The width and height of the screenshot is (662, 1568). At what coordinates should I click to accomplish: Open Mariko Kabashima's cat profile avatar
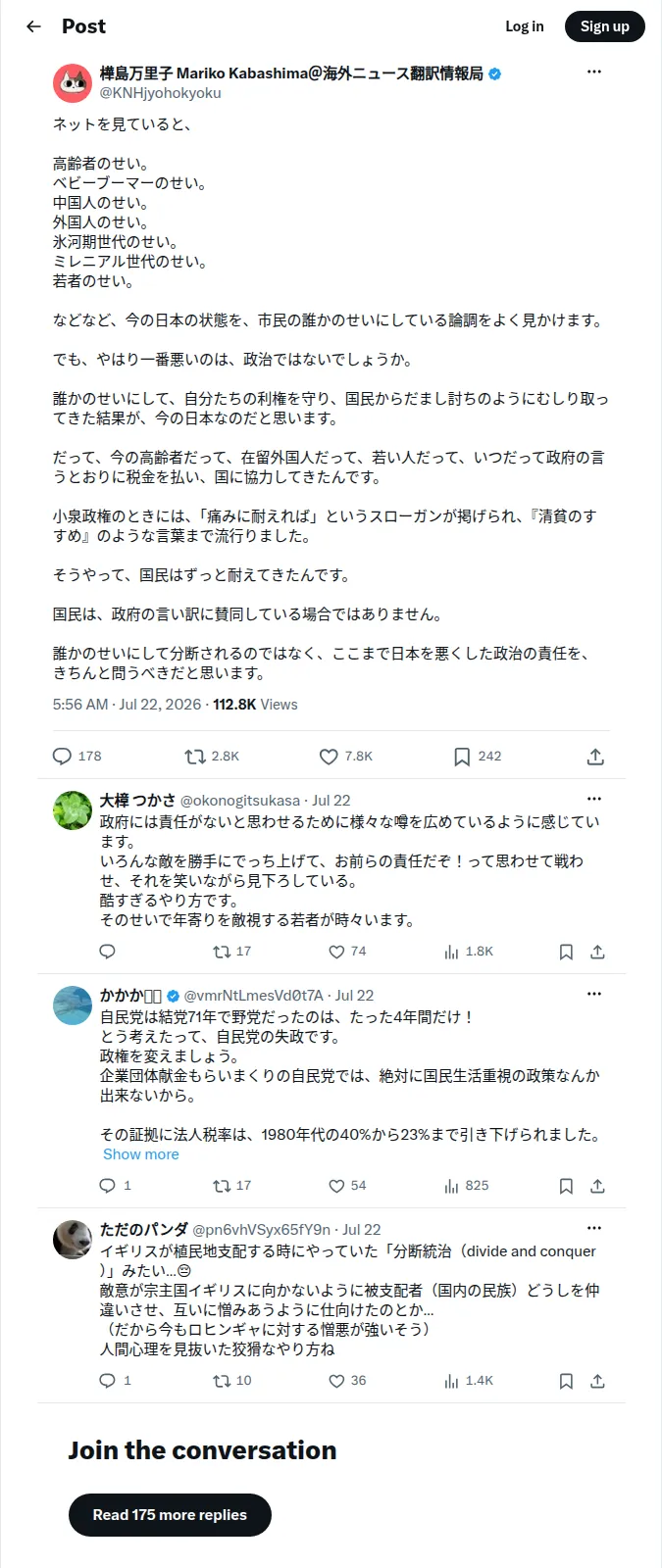click(x=73, y=83)
